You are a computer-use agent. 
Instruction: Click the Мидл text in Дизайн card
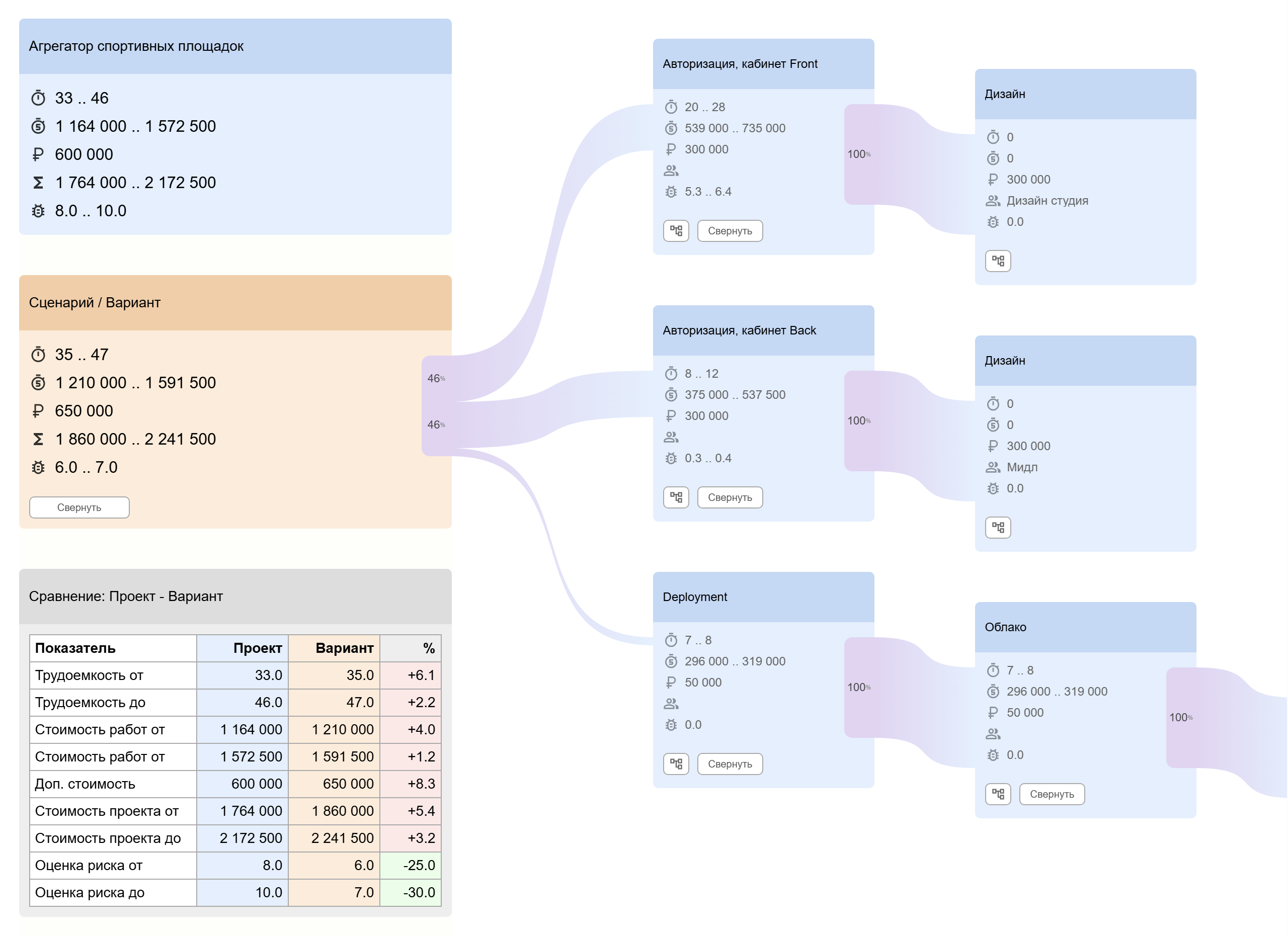(x=1022, y=467)
